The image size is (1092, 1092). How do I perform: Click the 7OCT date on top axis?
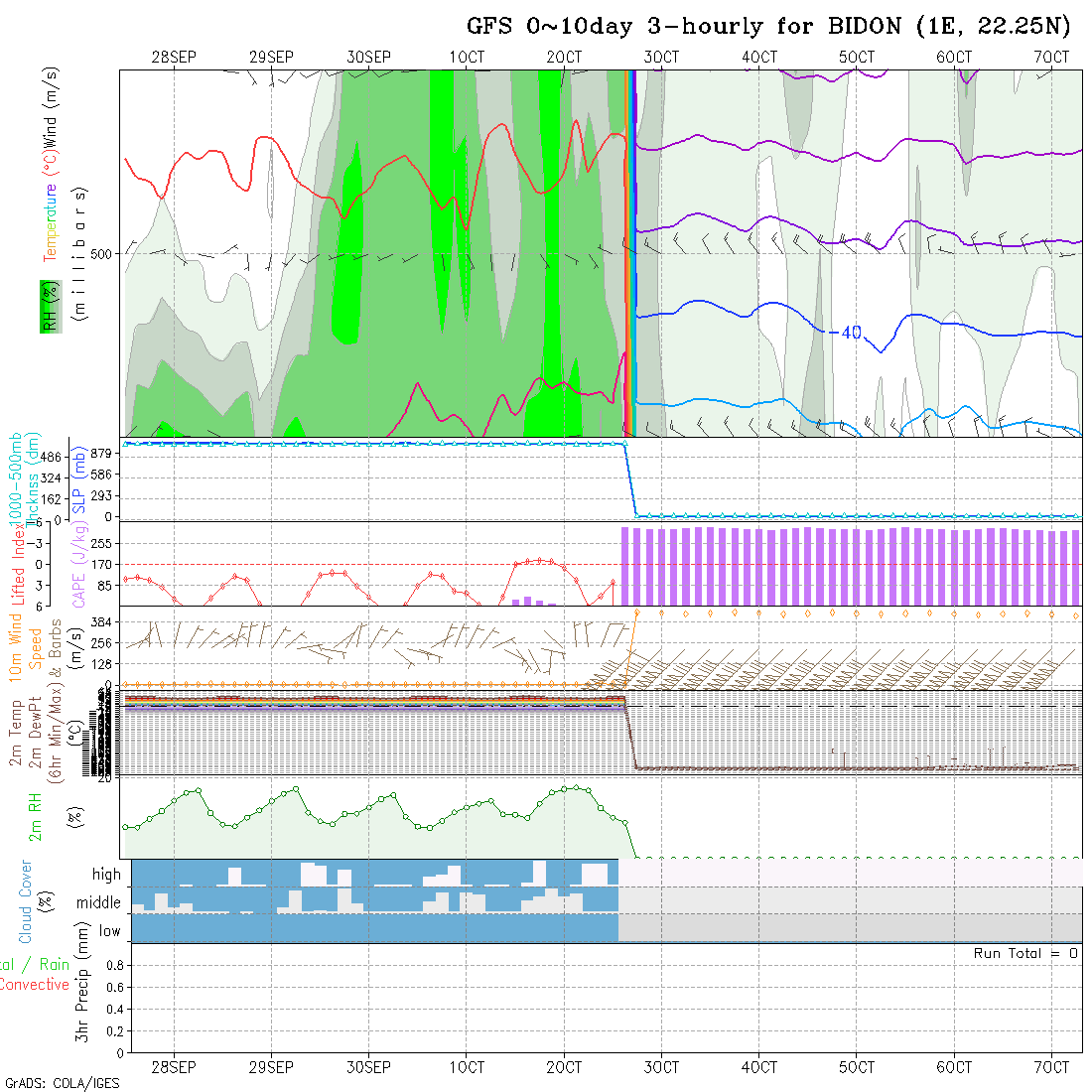[1051, 58]
